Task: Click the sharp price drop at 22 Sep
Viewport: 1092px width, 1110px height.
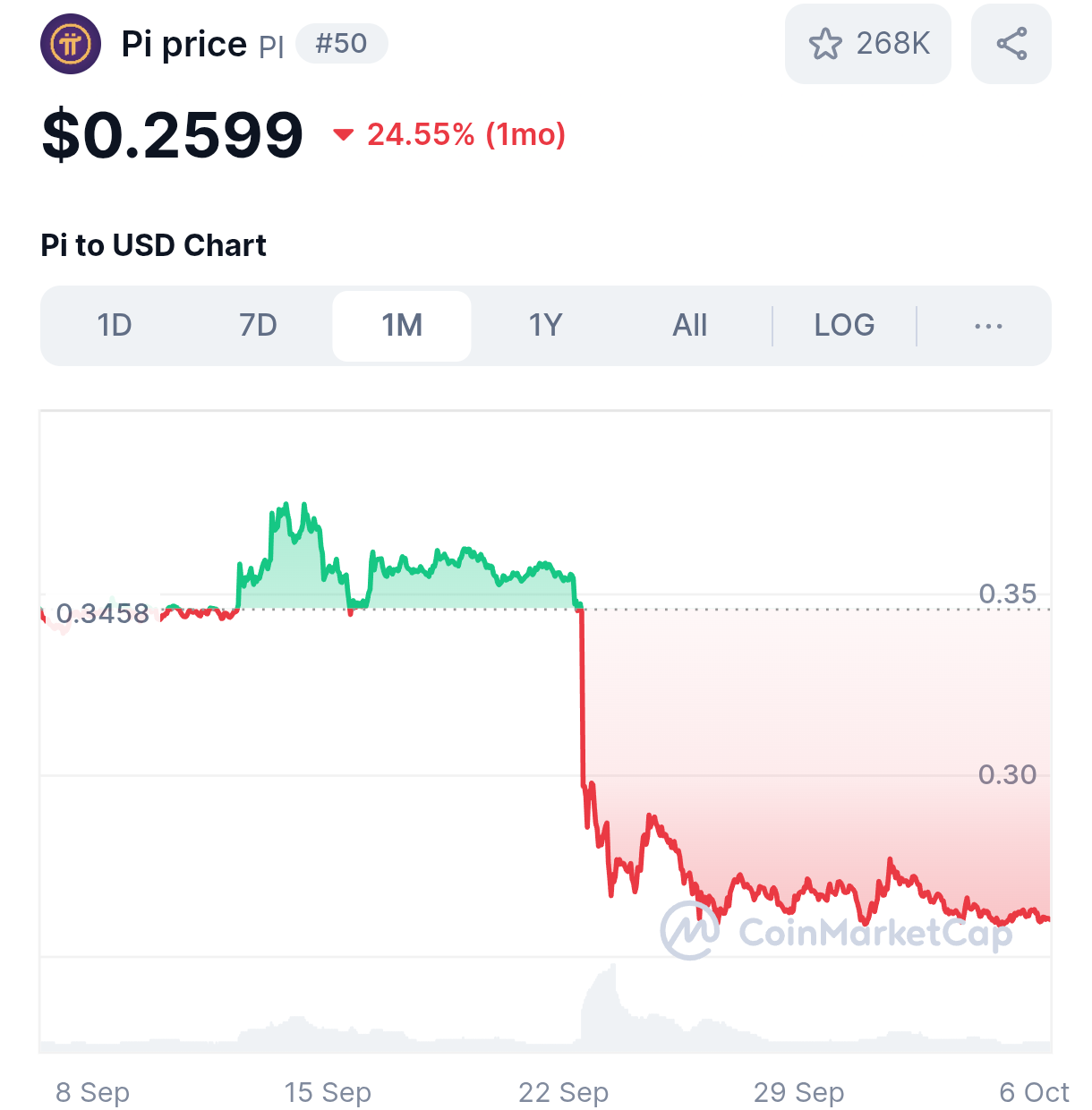Action: 582,698
